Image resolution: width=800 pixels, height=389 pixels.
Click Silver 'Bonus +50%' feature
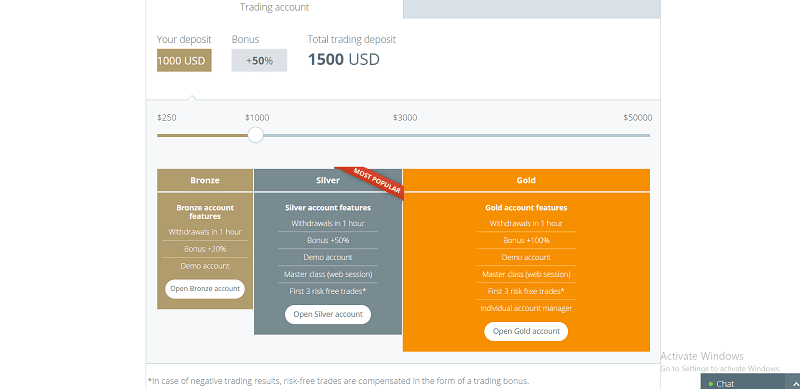(328, 240)
